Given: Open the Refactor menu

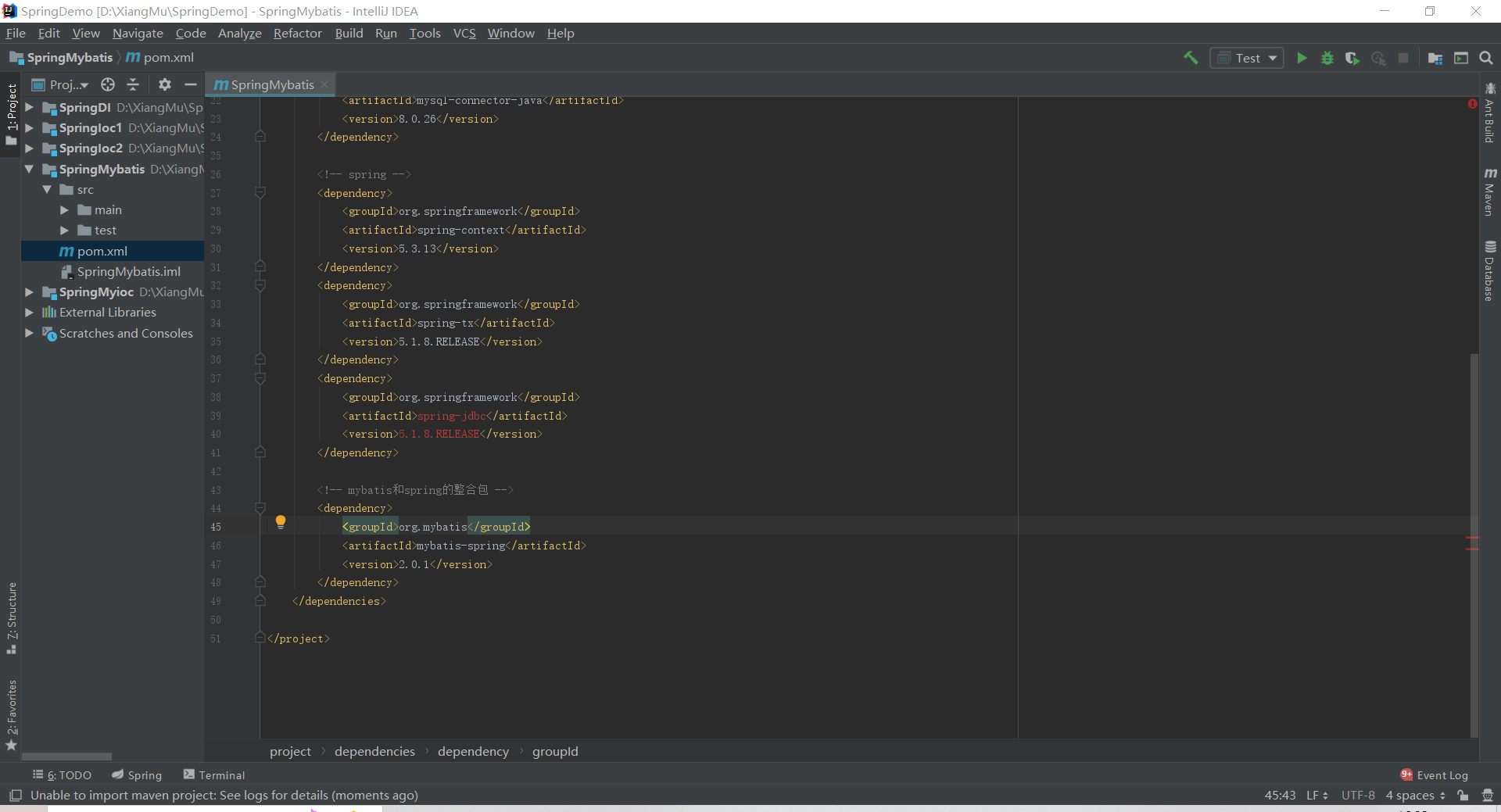Looking at the screenshot, I should coord(297,33).
